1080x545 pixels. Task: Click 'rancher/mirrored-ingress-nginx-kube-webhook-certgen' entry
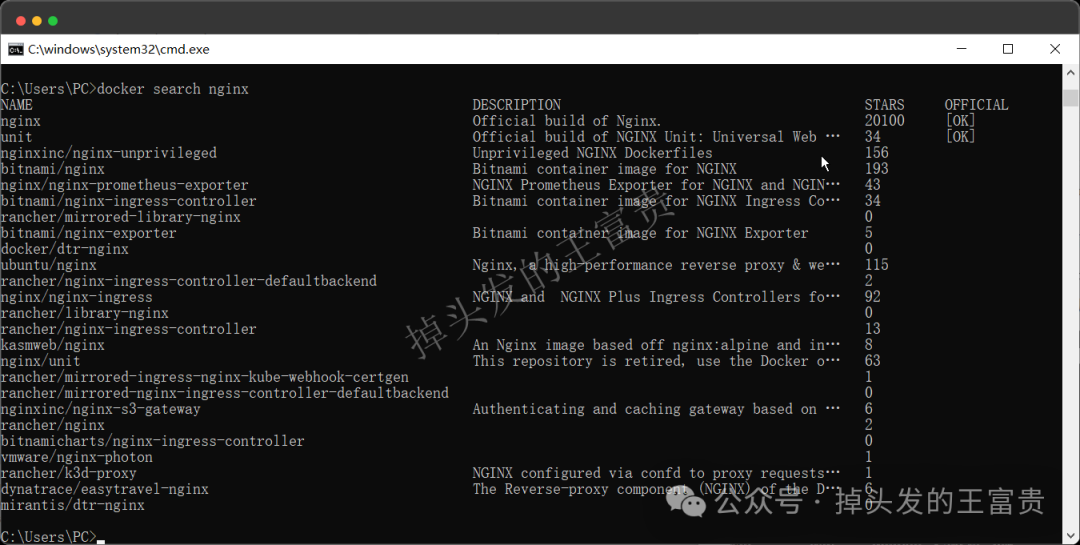tap(205, 378)
